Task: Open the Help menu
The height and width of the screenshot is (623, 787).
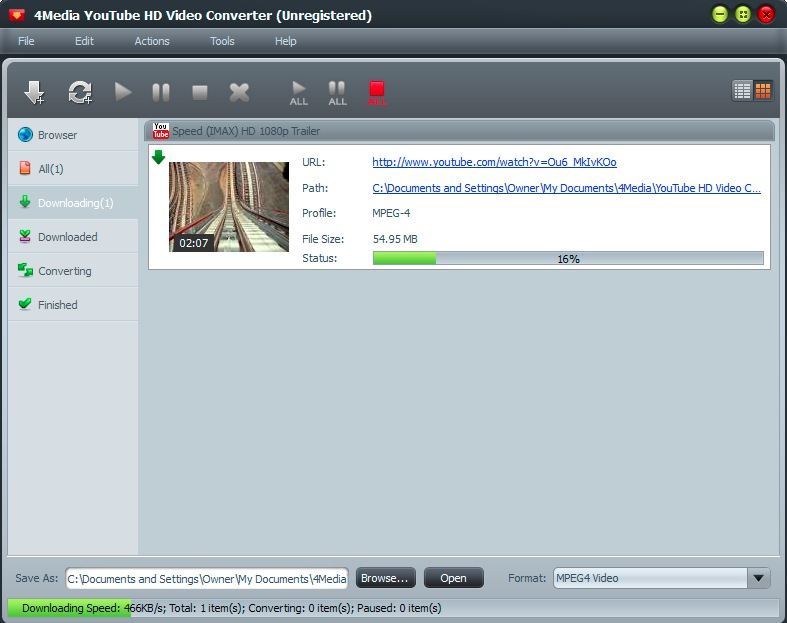Action: pyautogui.click(x=286, y=41)
